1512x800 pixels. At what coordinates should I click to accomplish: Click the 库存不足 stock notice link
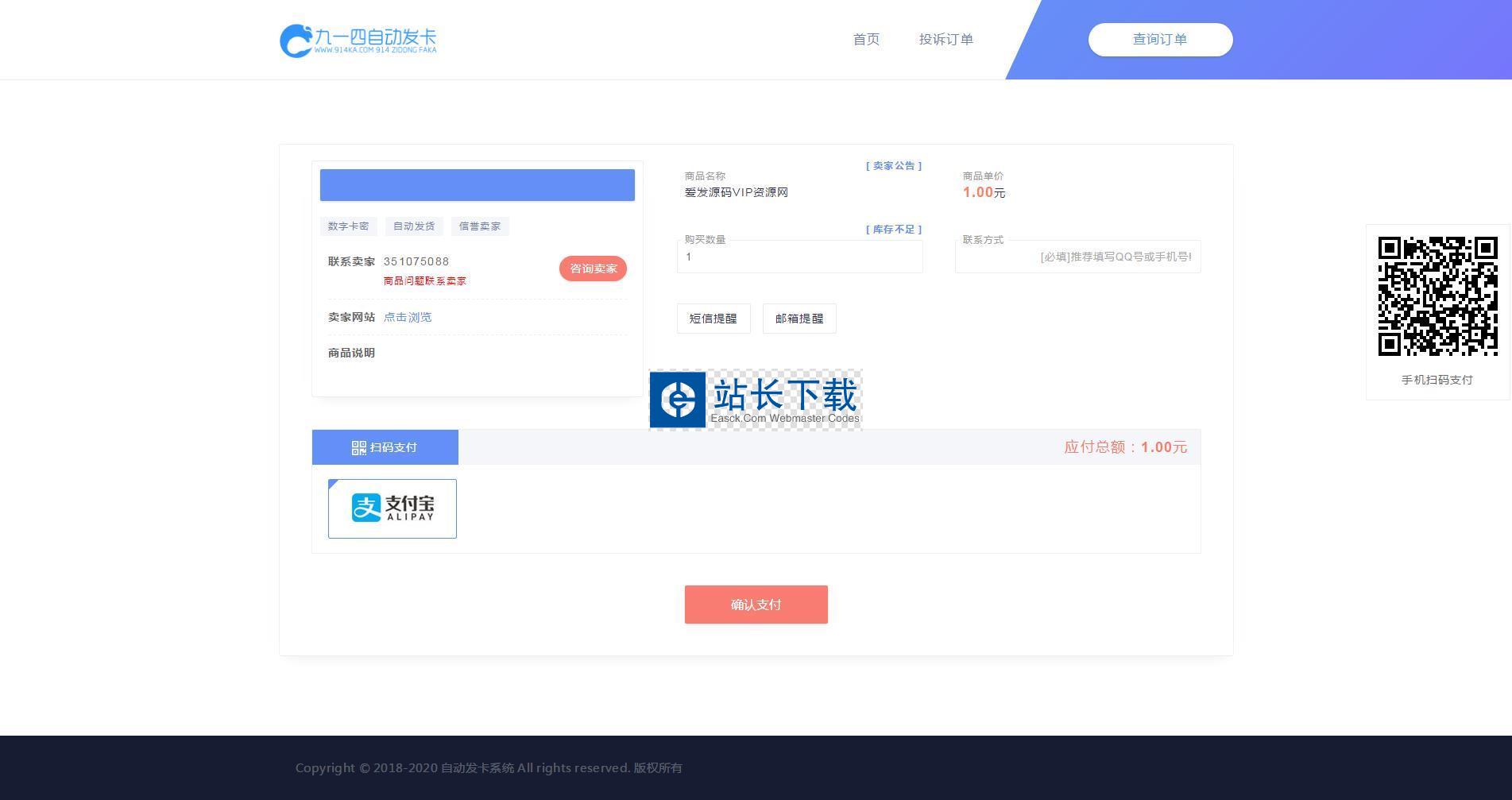click(894, 230)
